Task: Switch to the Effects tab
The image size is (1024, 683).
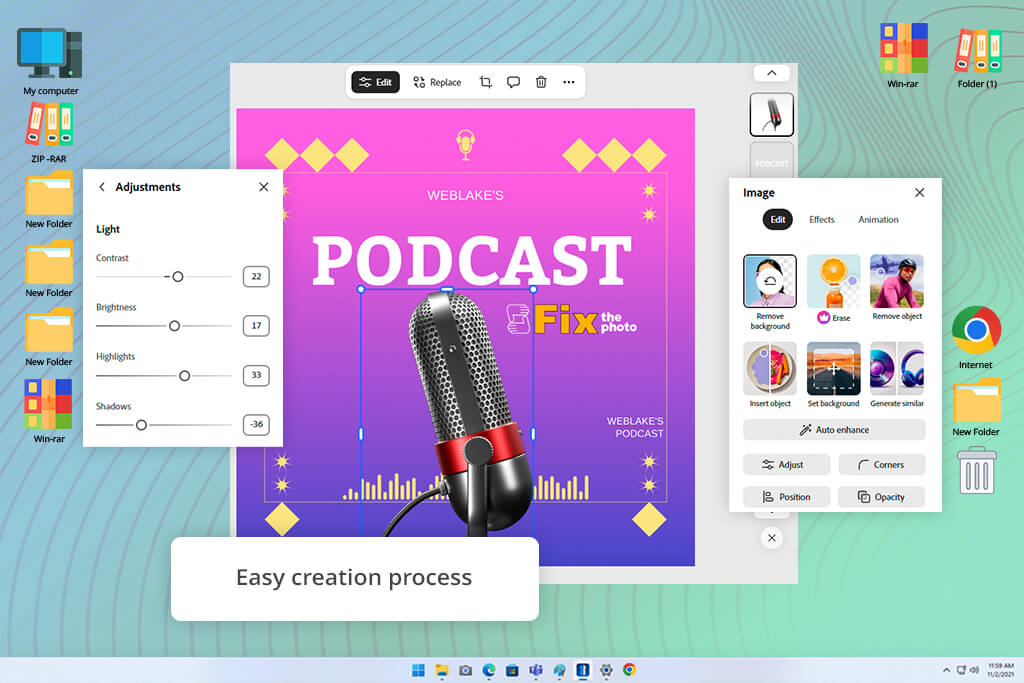Action: click(822, 219)
